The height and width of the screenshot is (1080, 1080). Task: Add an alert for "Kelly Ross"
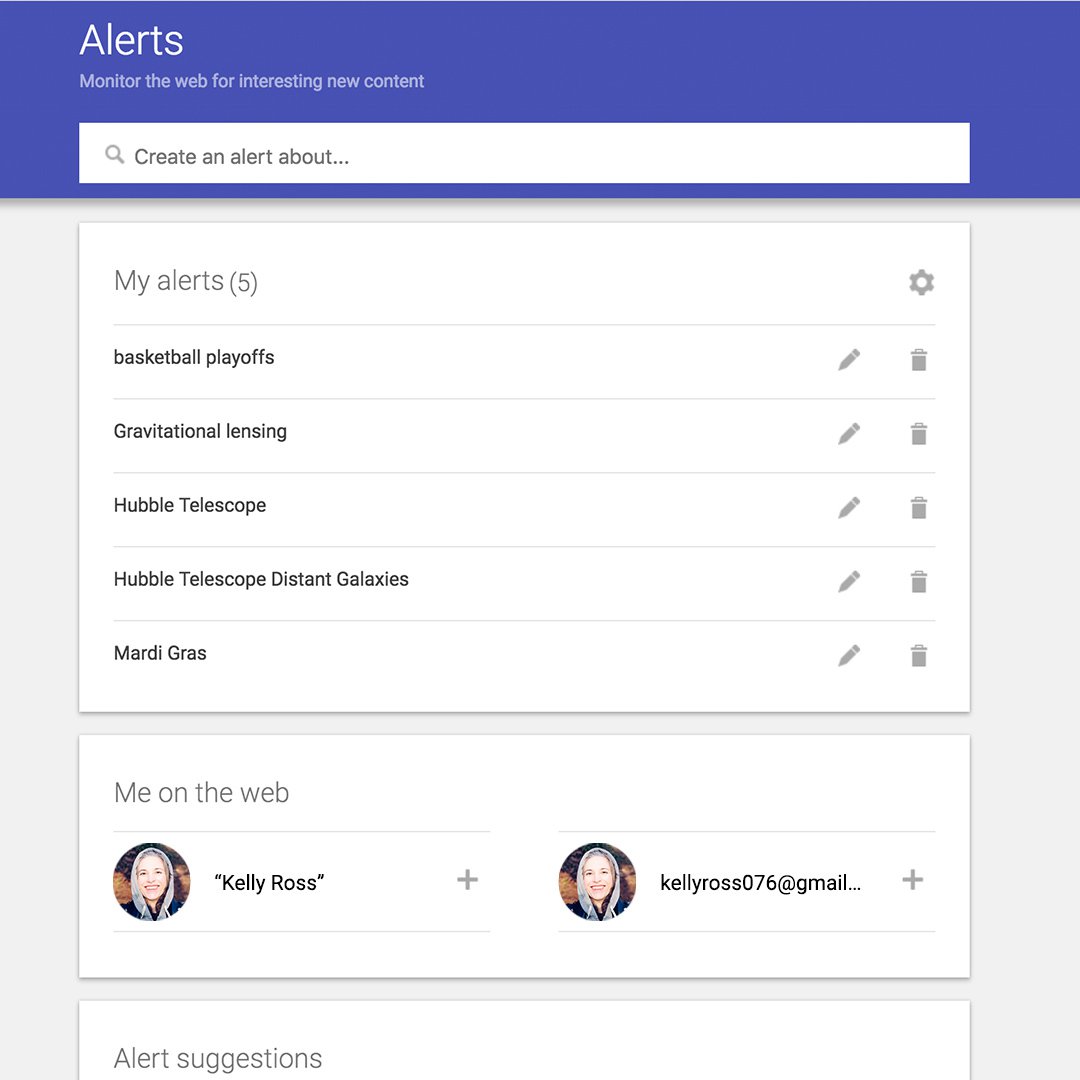coord(466,880)
